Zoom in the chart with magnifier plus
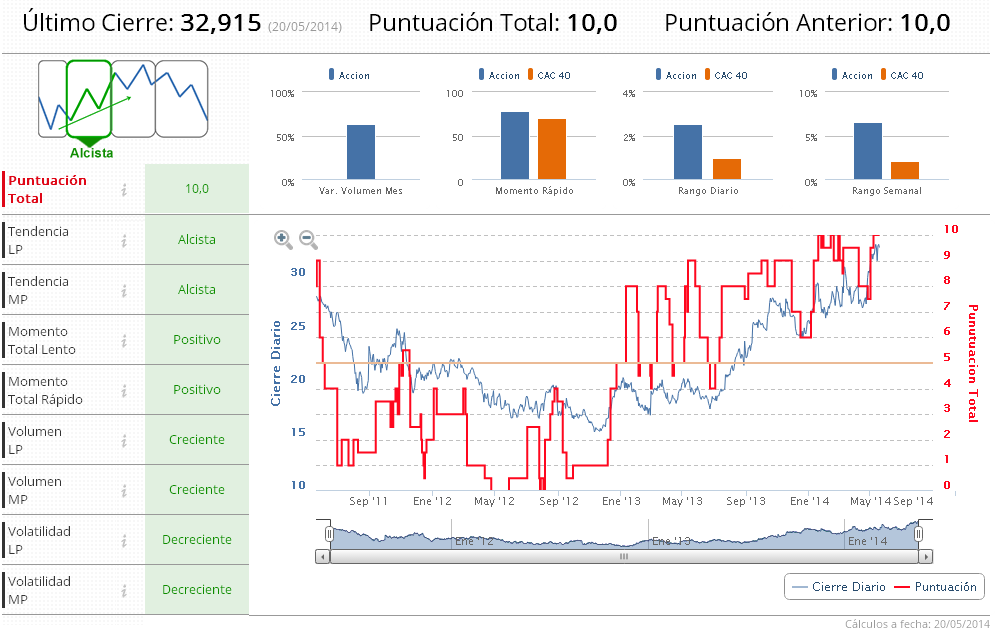Viewport: 999px width, 638px height. (x=283, y=239)
